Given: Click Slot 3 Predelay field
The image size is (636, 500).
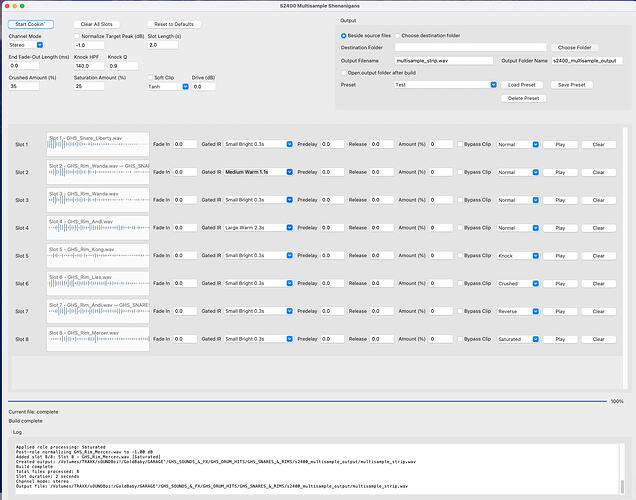Looking at the screenshot, I should point(332,200).
